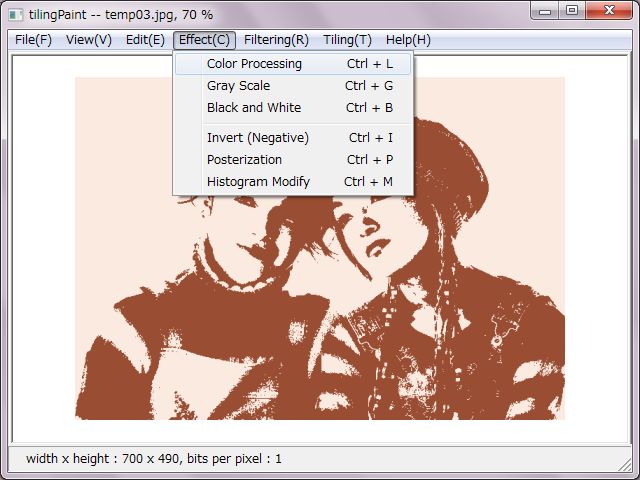Click the status bar text 'width x height : 700 x 490'
Image resolution: width=640 pixels, height=480 pixels.
pos(102,459)
